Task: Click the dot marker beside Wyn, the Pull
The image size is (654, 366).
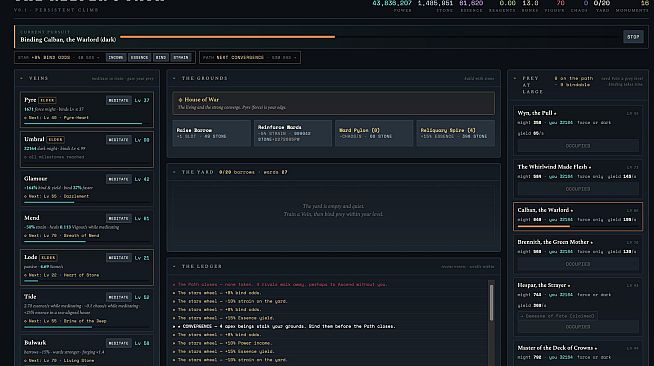Action: [x=555, y=113]
